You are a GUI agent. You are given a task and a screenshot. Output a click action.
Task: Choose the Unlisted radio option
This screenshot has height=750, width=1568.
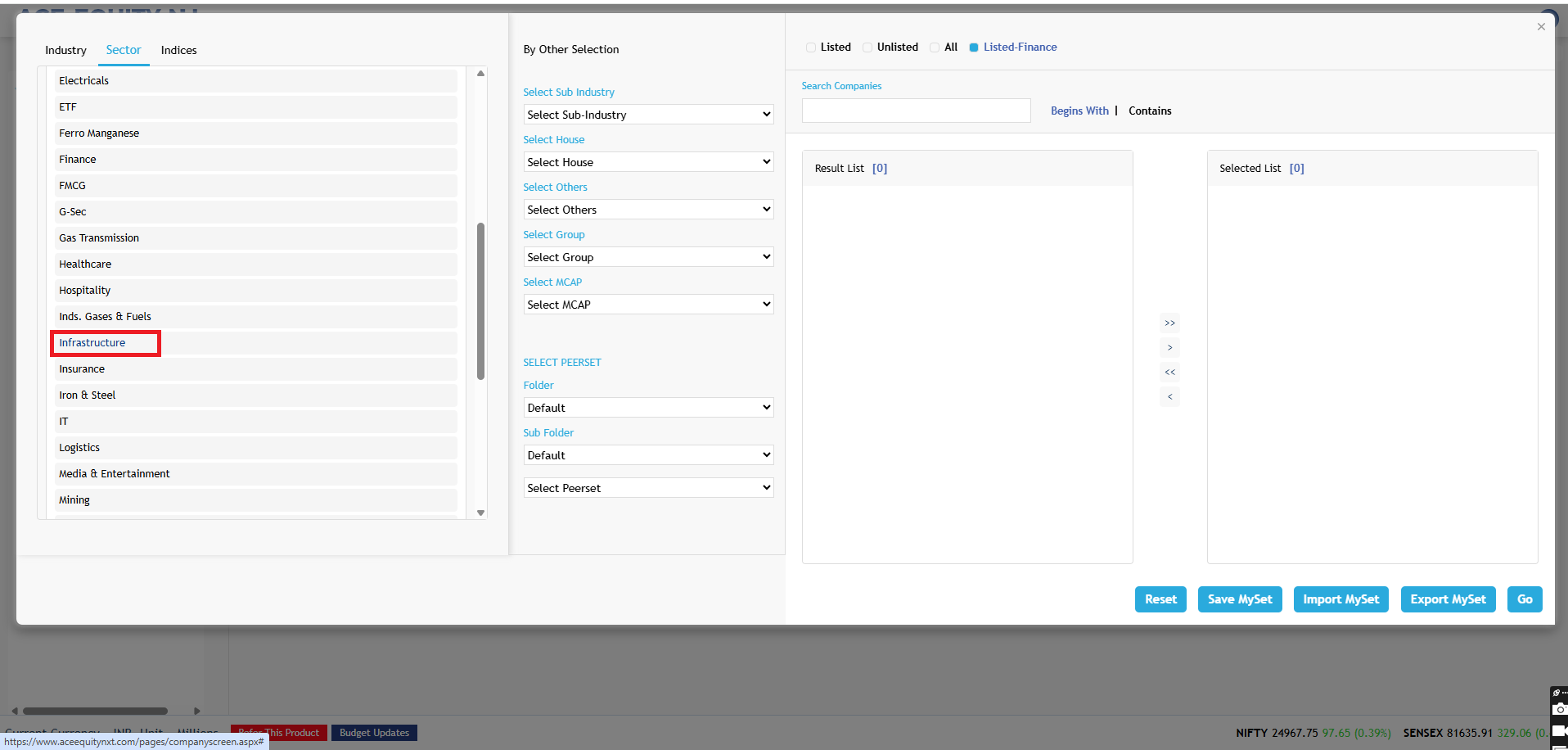pyautogui.click(x=867, y=47)
